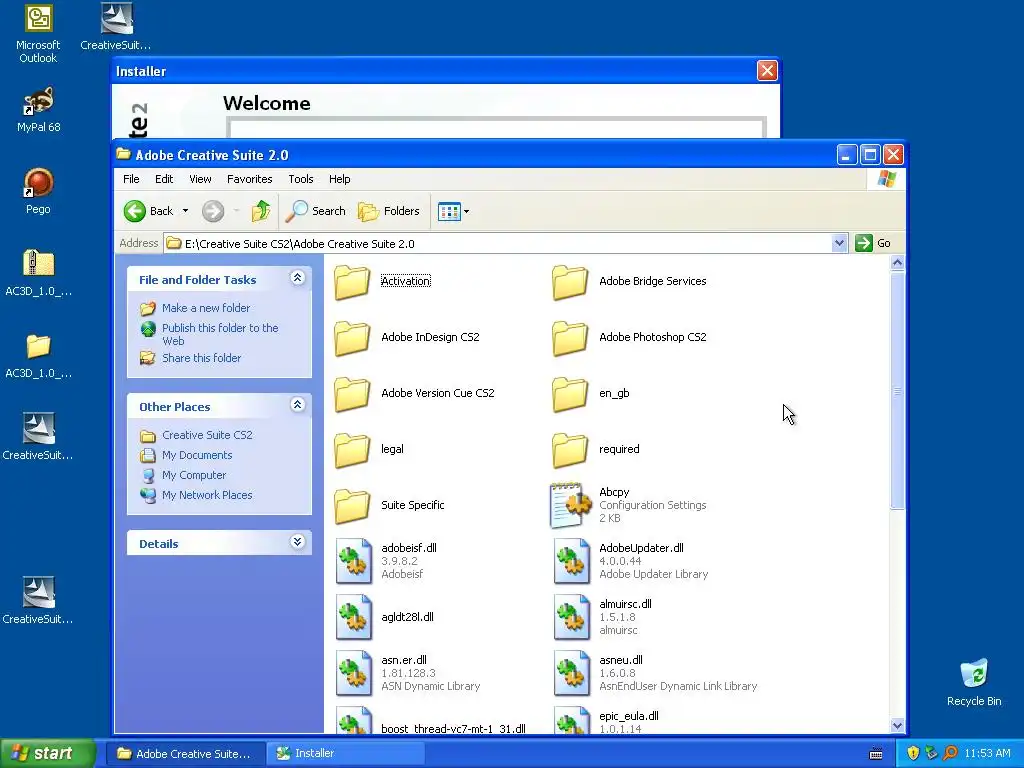
Task: Collapse the File and Folder Tasks panel
Action: 297,278
